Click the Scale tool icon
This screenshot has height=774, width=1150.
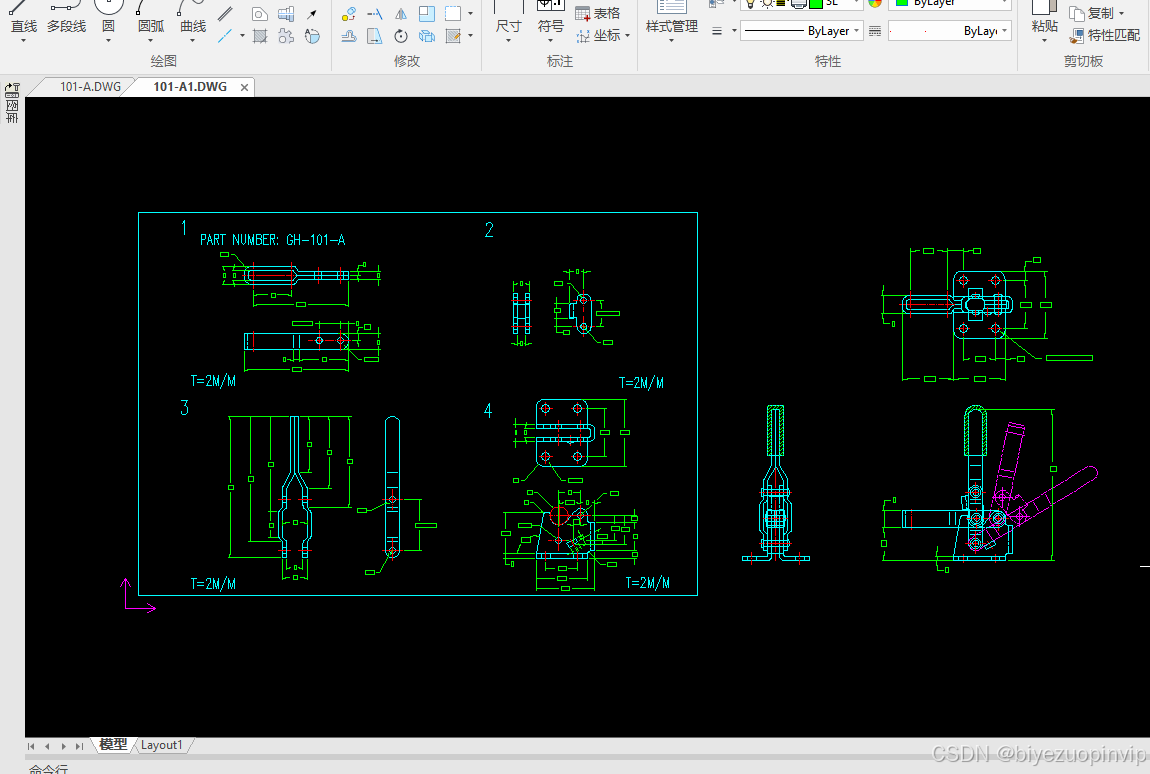(427, 14)
